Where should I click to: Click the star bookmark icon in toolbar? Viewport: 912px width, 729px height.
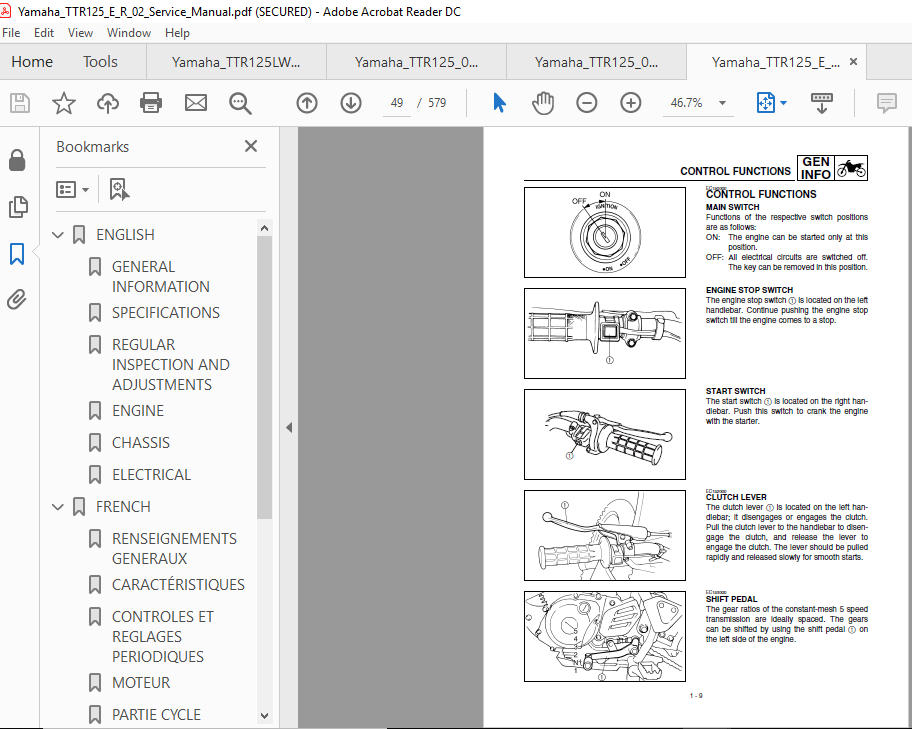pos(63,103)
